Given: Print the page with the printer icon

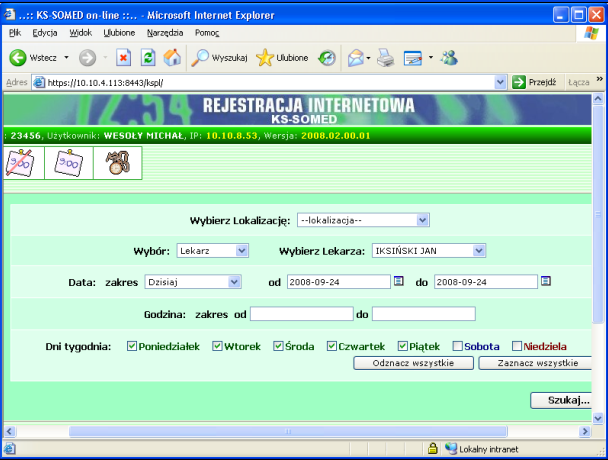Looking at the screenshot, I should pyautogui.click(x=386, y=58).
